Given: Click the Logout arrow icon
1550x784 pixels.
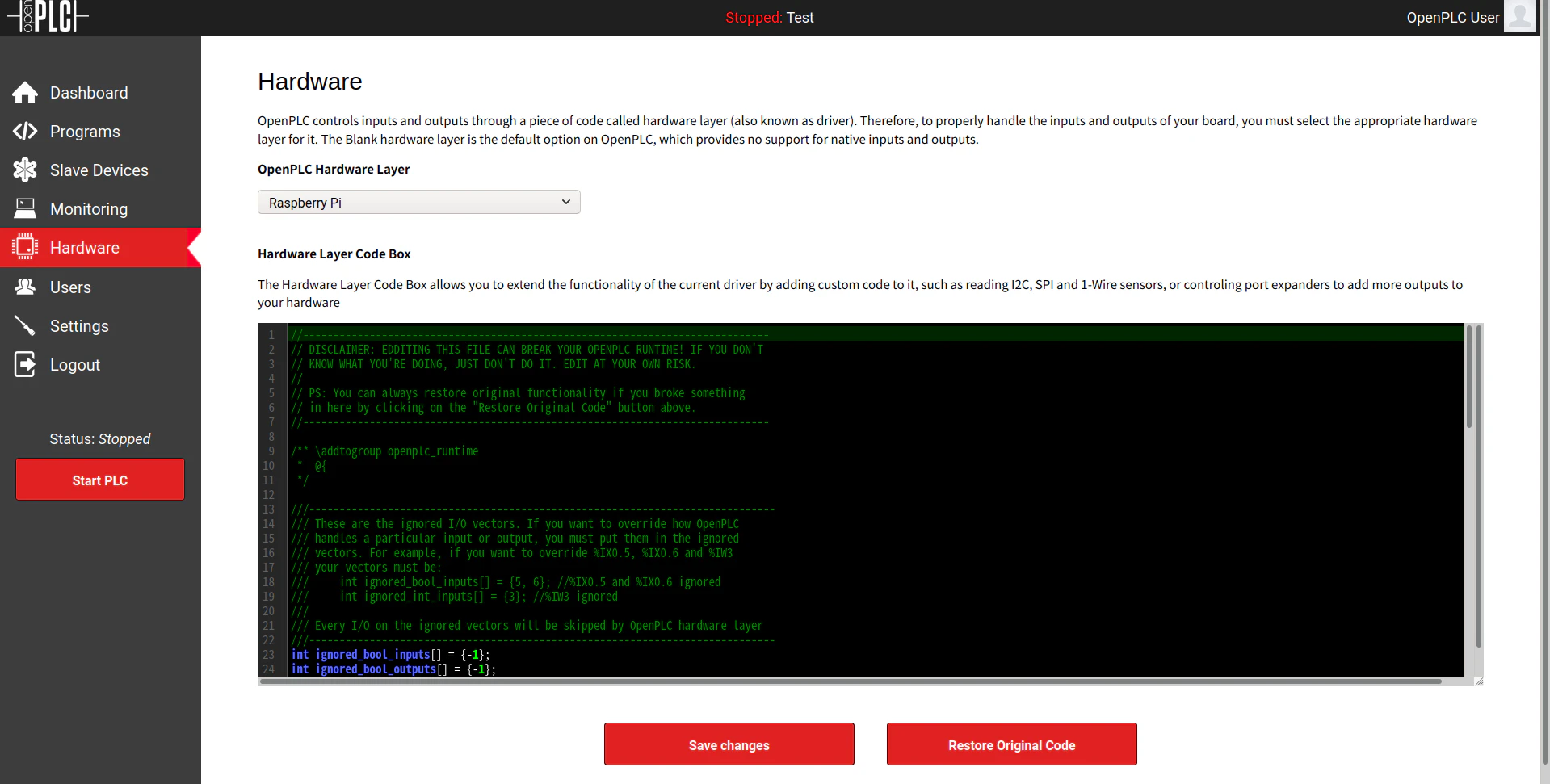Looking at the screenshot, I should pos(25,364).
